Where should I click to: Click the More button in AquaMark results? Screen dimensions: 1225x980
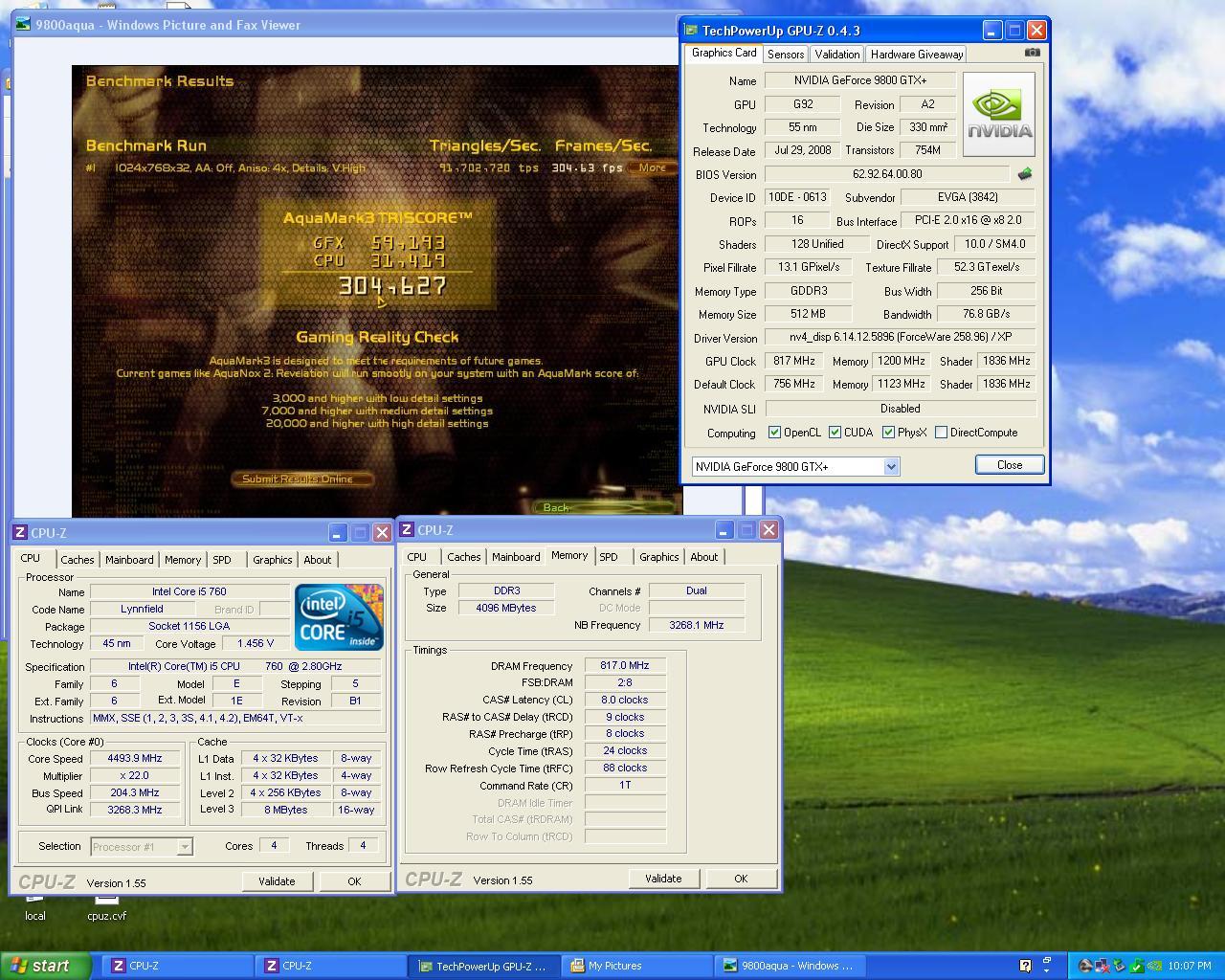pos(653,167)
